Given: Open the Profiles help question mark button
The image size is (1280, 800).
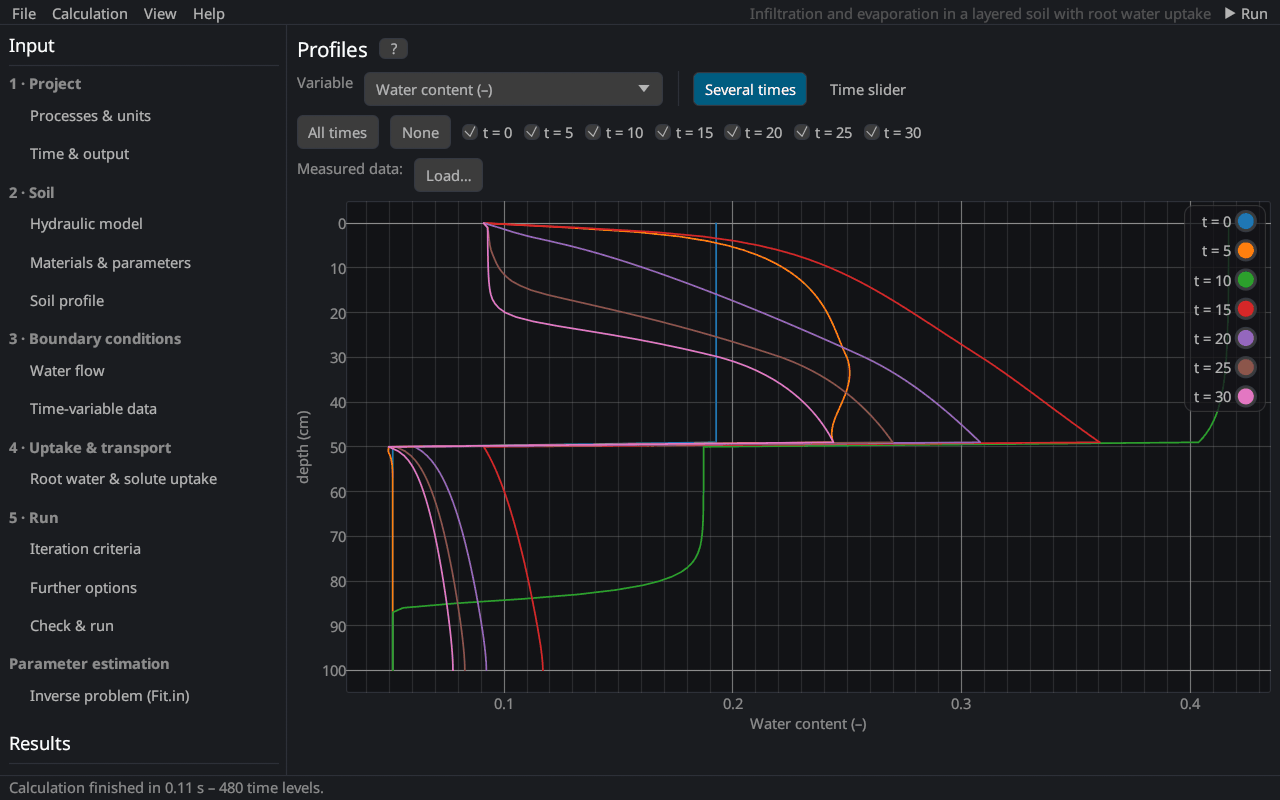Looking at the screenshot, I should (393, 49).
